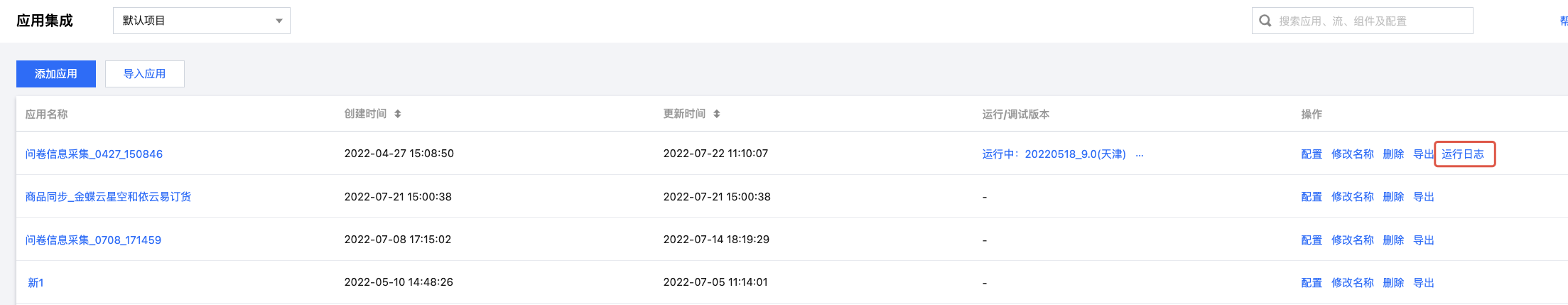This screenshot has height=305, width=1568.
Task: Sort by creation time column arrows
Action: (398, 114)
